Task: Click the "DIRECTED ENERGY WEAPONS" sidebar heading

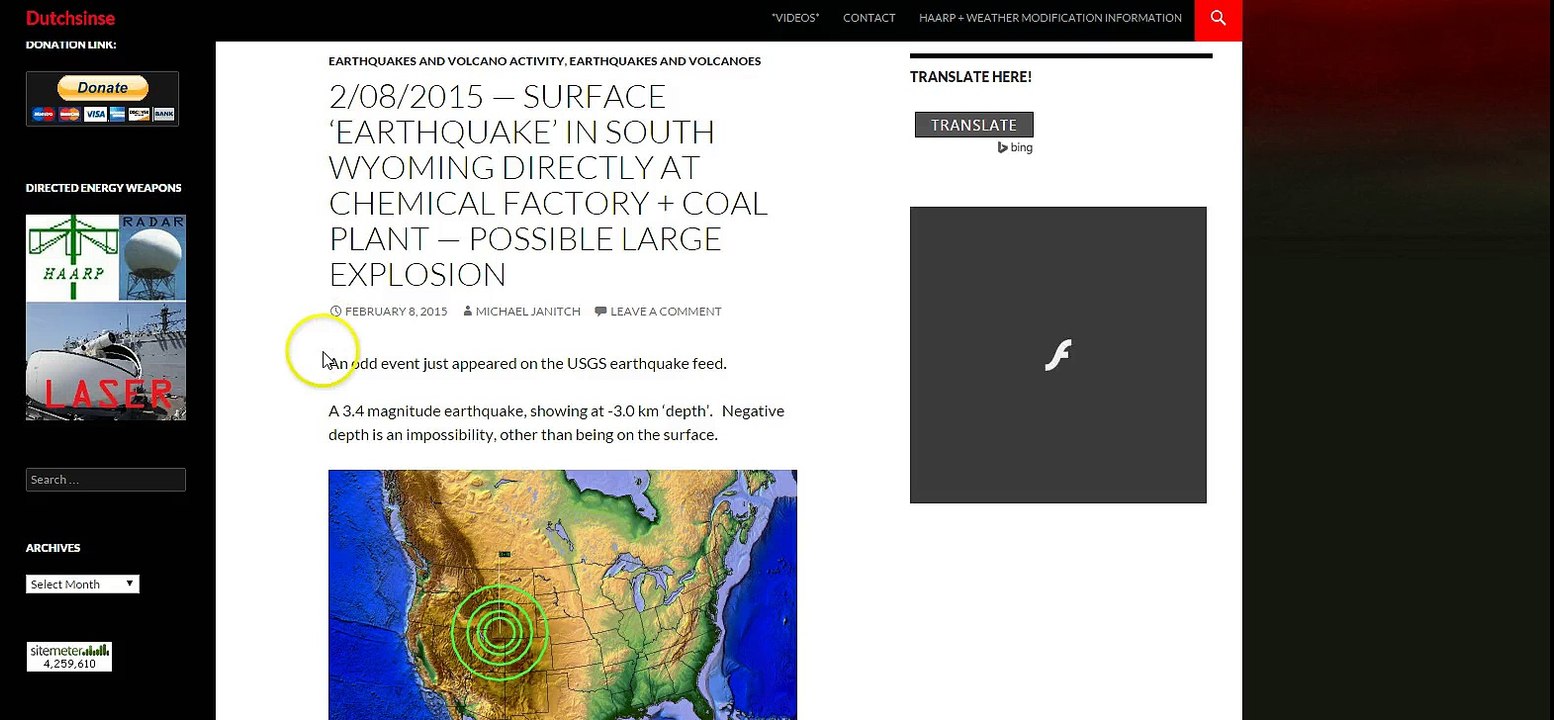Action: (x=104, y=188)
